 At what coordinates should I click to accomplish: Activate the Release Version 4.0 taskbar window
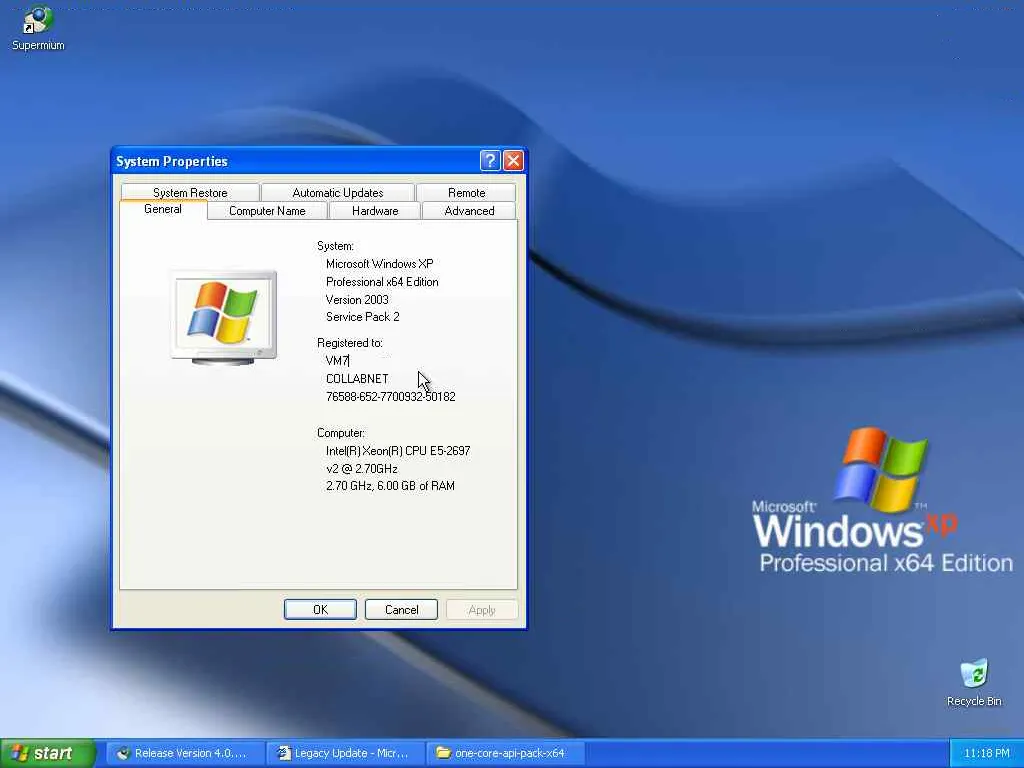[185, 753]
